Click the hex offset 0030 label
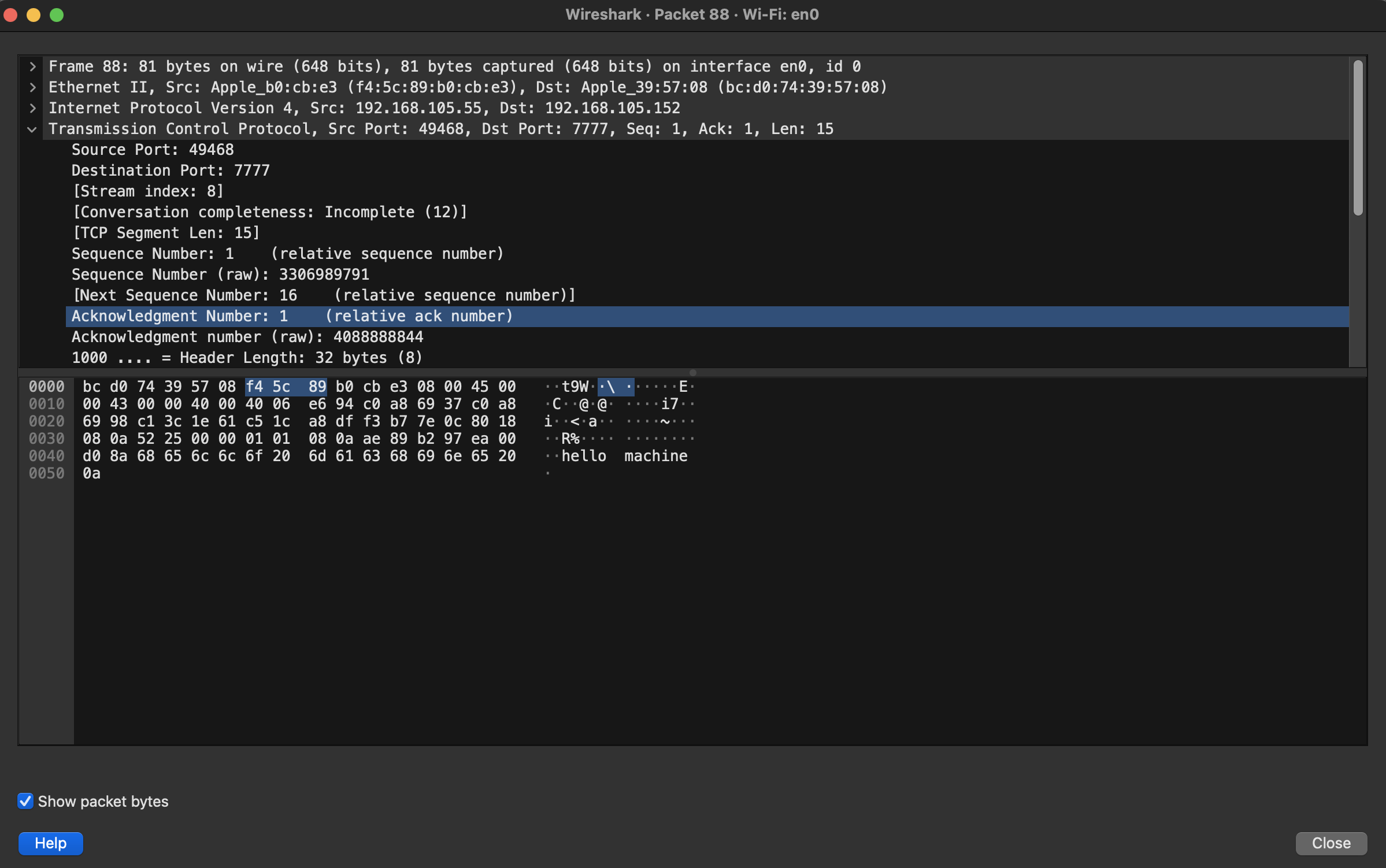 pyautogui.click(x=47, y=439)
